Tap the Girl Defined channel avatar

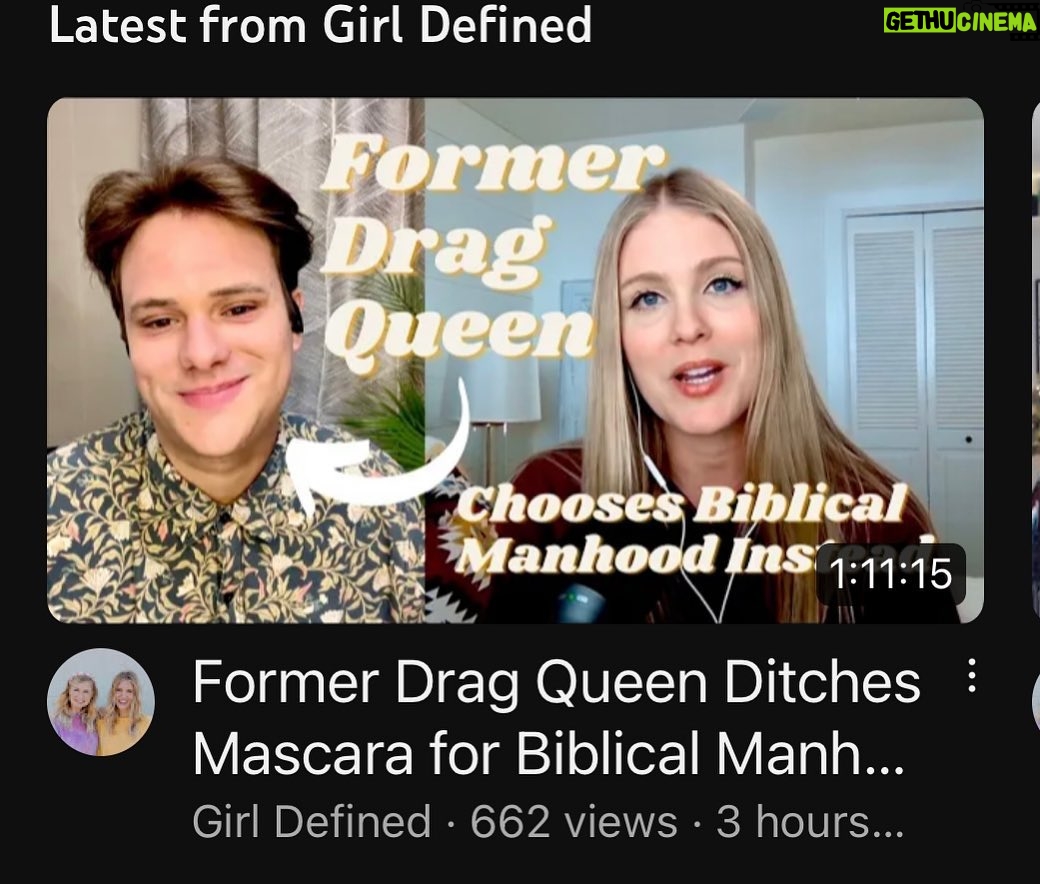[x=101, y=702]
